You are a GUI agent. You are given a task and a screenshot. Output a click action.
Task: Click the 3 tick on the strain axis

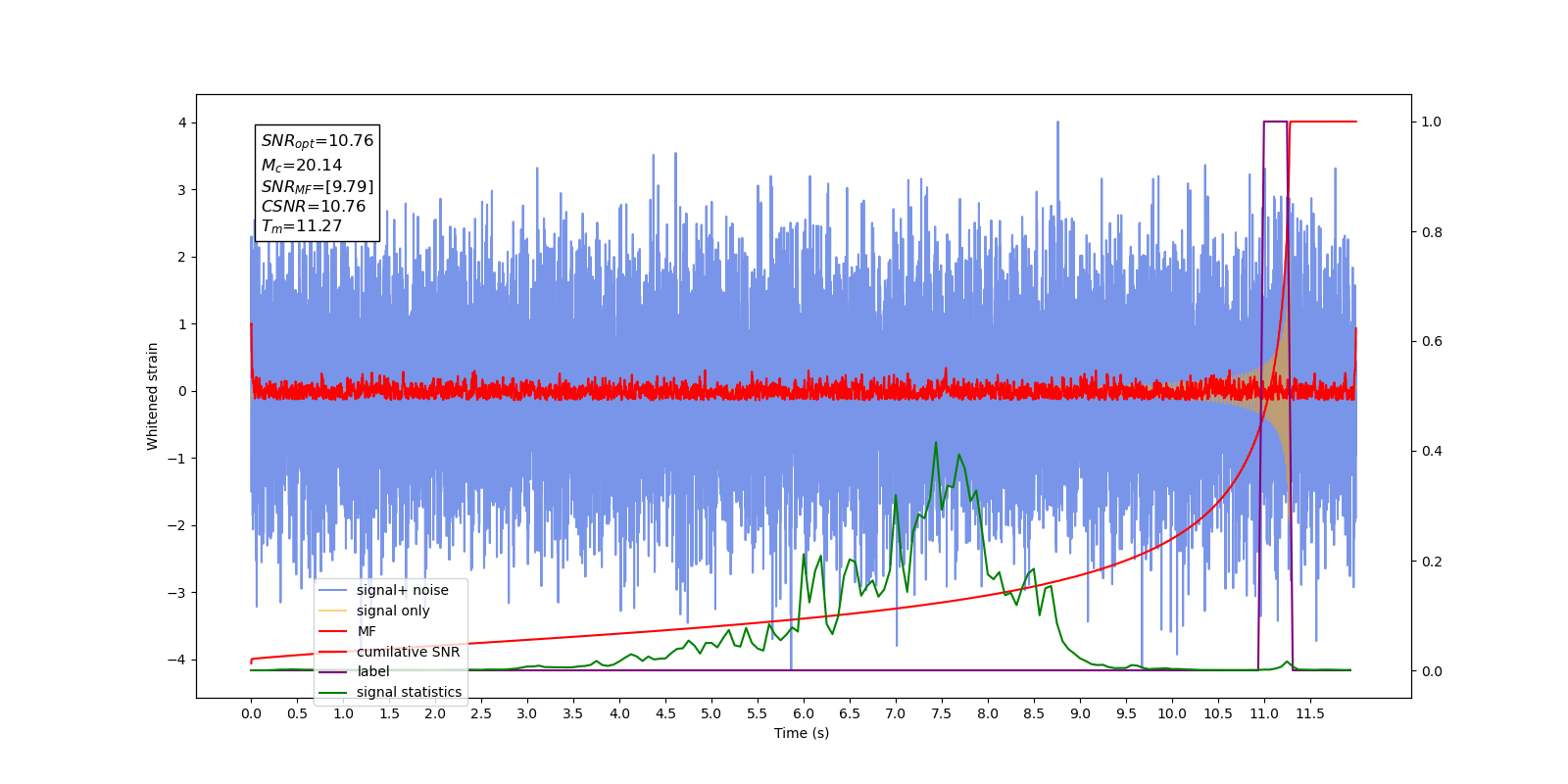pyautogui.click(x=182, y=190)
